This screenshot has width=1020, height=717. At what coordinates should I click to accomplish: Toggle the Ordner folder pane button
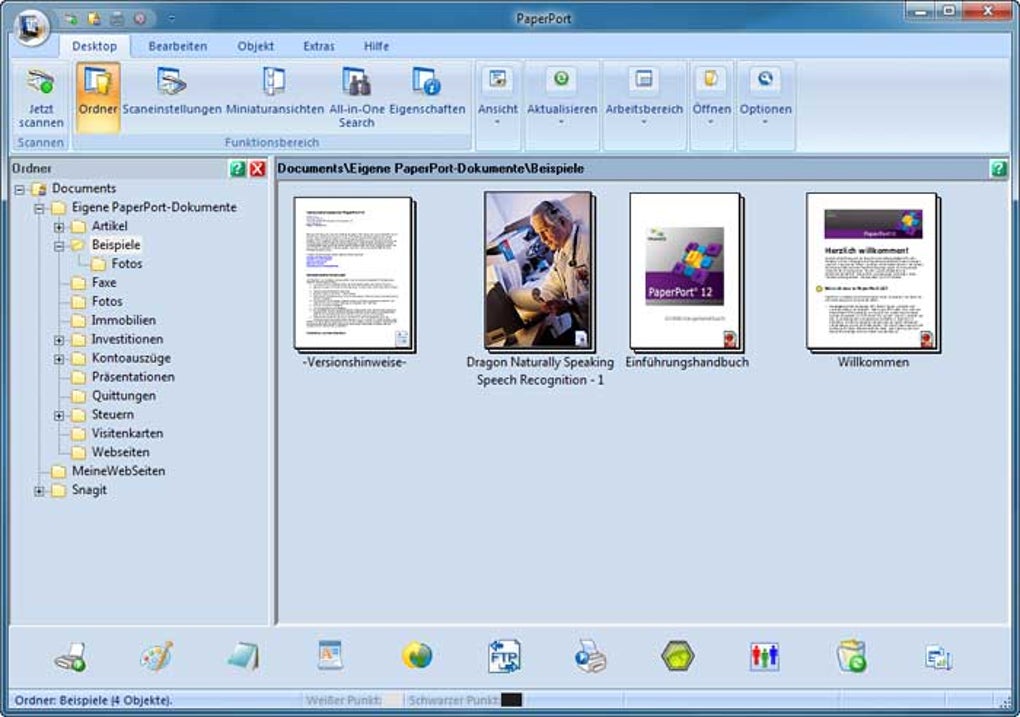[x=98, y=96]
